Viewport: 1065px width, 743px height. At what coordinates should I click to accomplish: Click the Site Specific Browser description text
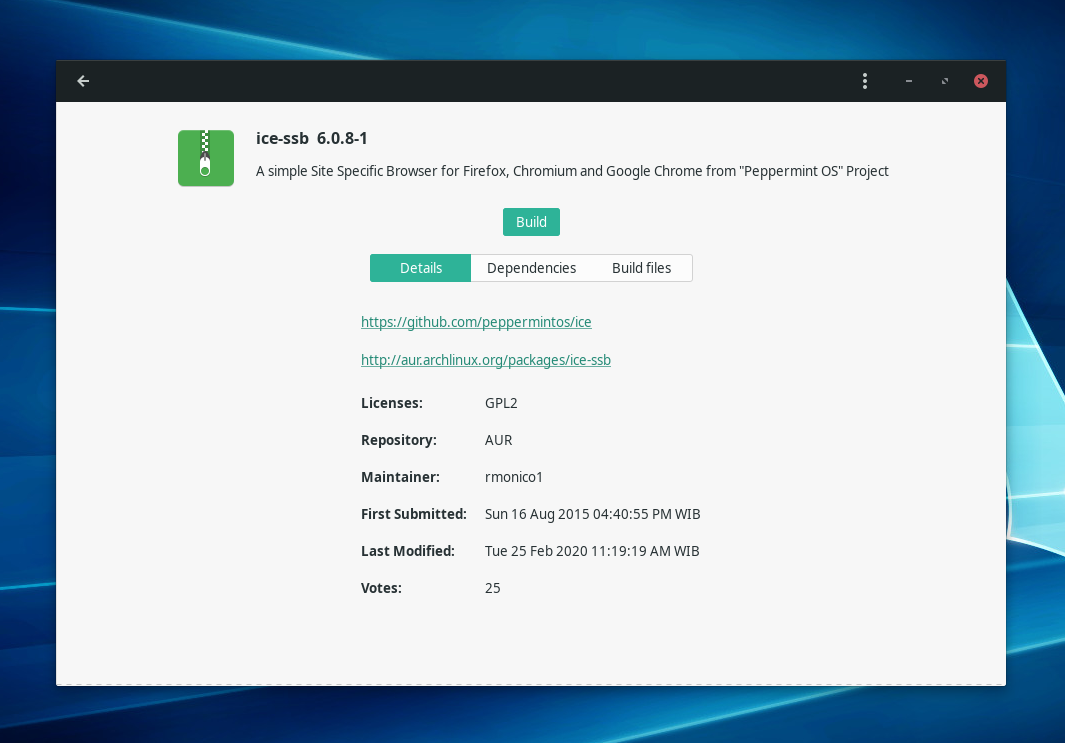click(x=572, y=171)
